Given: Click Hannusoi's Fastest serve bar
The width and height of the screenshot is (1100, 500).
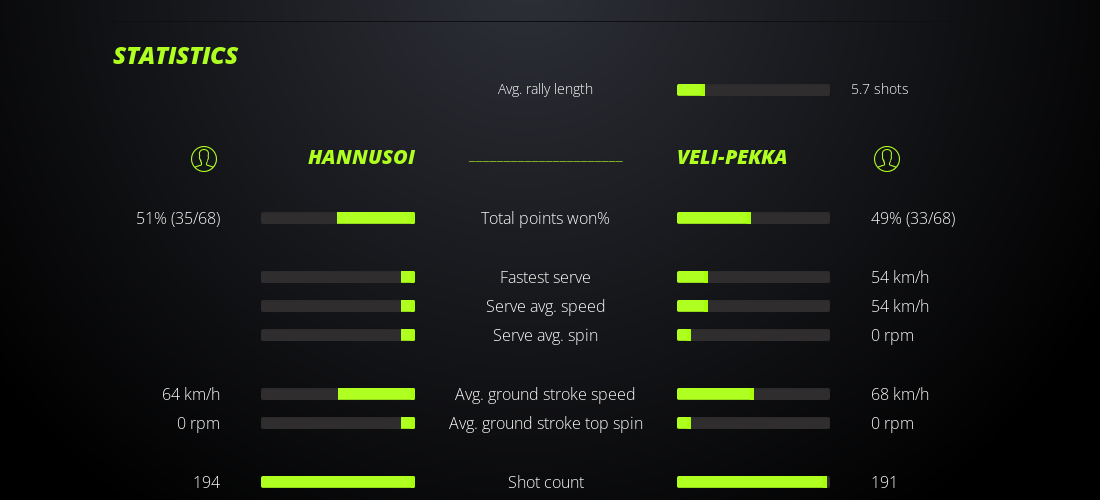Looking at the screenshot, I should (x=338, y=277).
